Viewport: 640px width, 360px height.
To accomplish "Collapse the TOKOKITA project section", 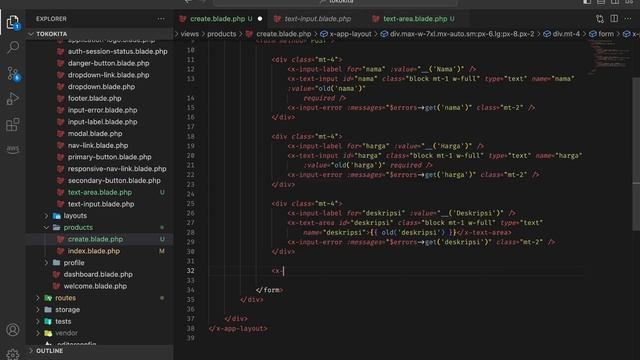I will [51, 34].
